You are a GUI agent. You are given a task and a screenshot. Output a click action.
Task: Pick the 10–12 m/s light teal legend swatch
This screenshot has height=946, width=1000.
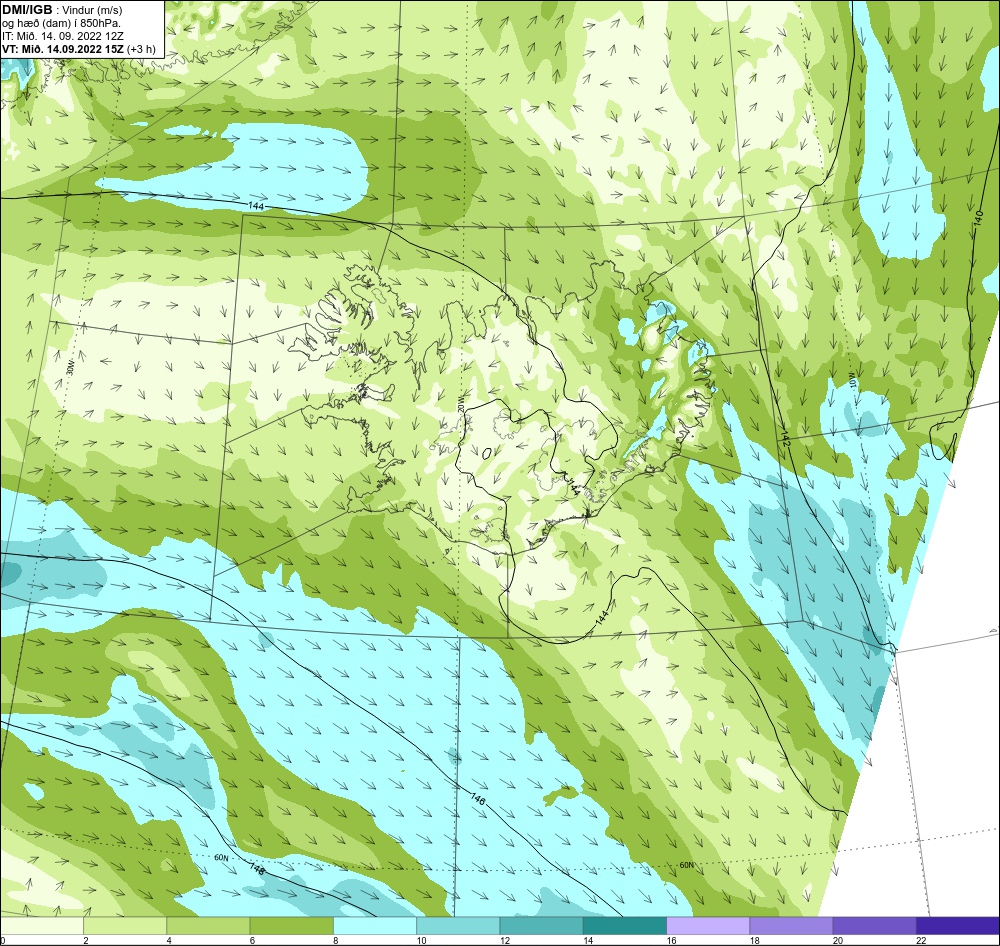(x=458, y=925)
